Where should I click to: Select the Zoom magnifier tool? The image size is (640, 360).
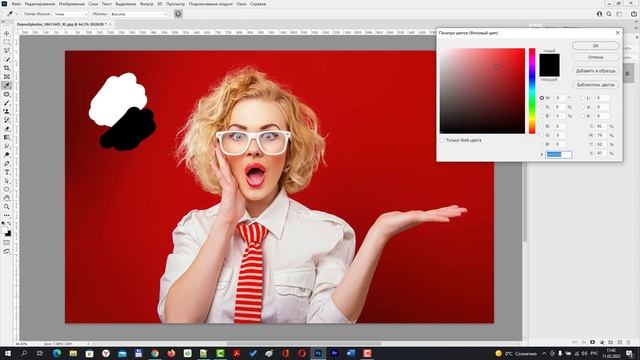7,207
